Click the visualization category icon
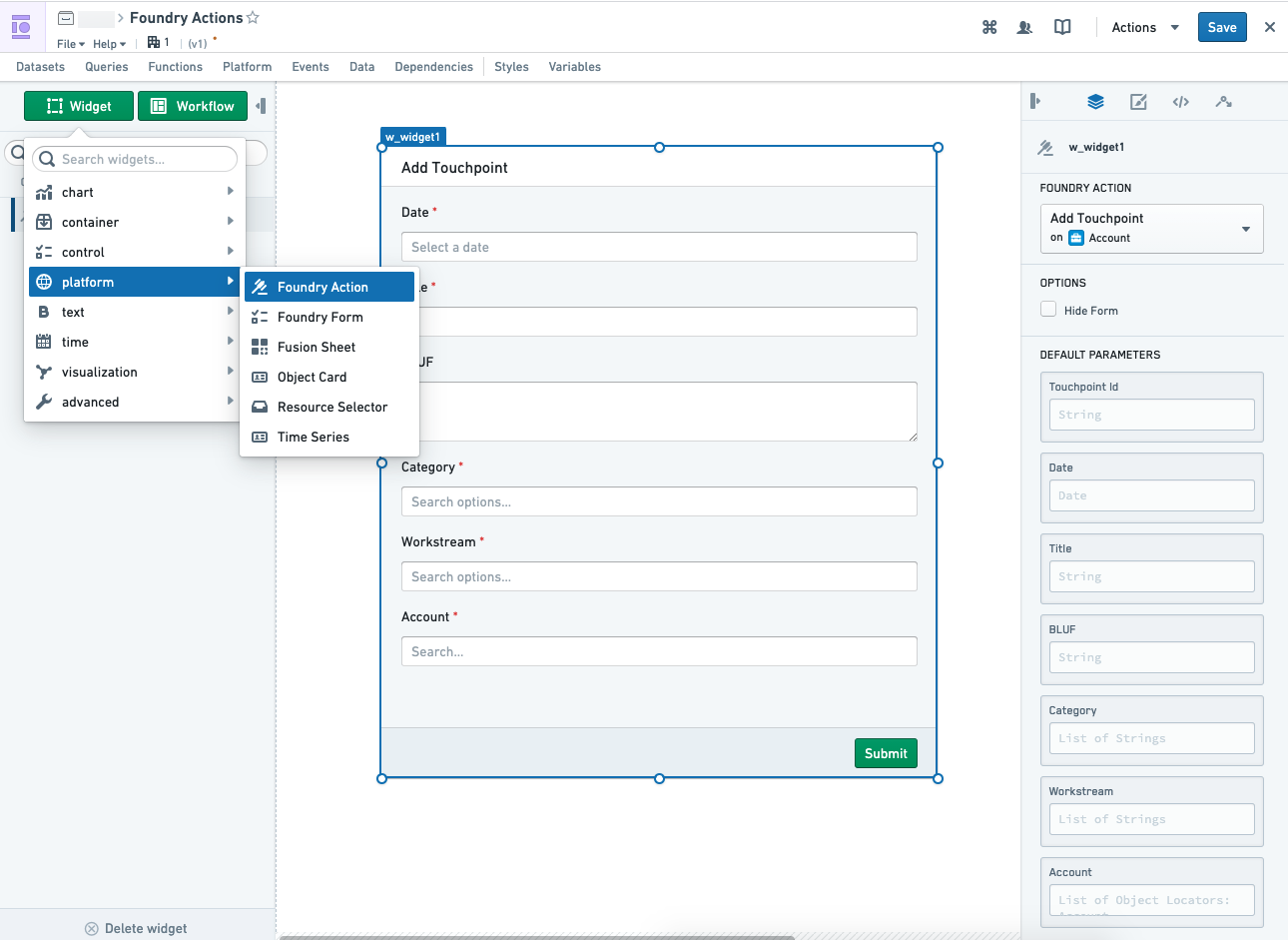The height and width of the screenshot is (940, 1288). tap(44, 372)
